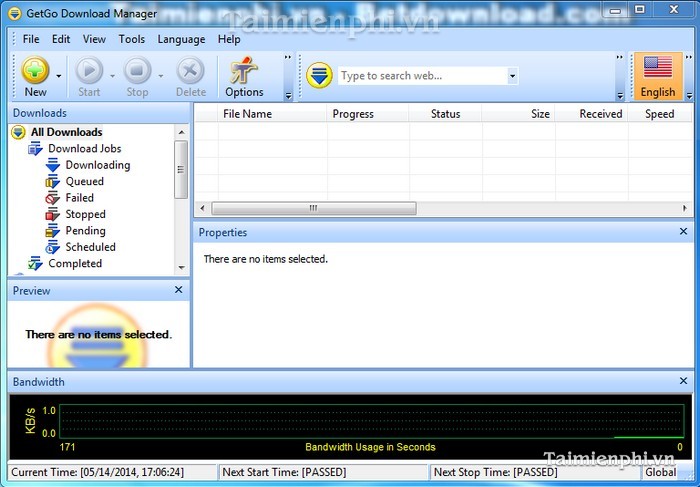This screenshot has height=487, width=700.
Task: Click the Downloads tree vertical scrollbar thumb
Action: click(181, 170)
